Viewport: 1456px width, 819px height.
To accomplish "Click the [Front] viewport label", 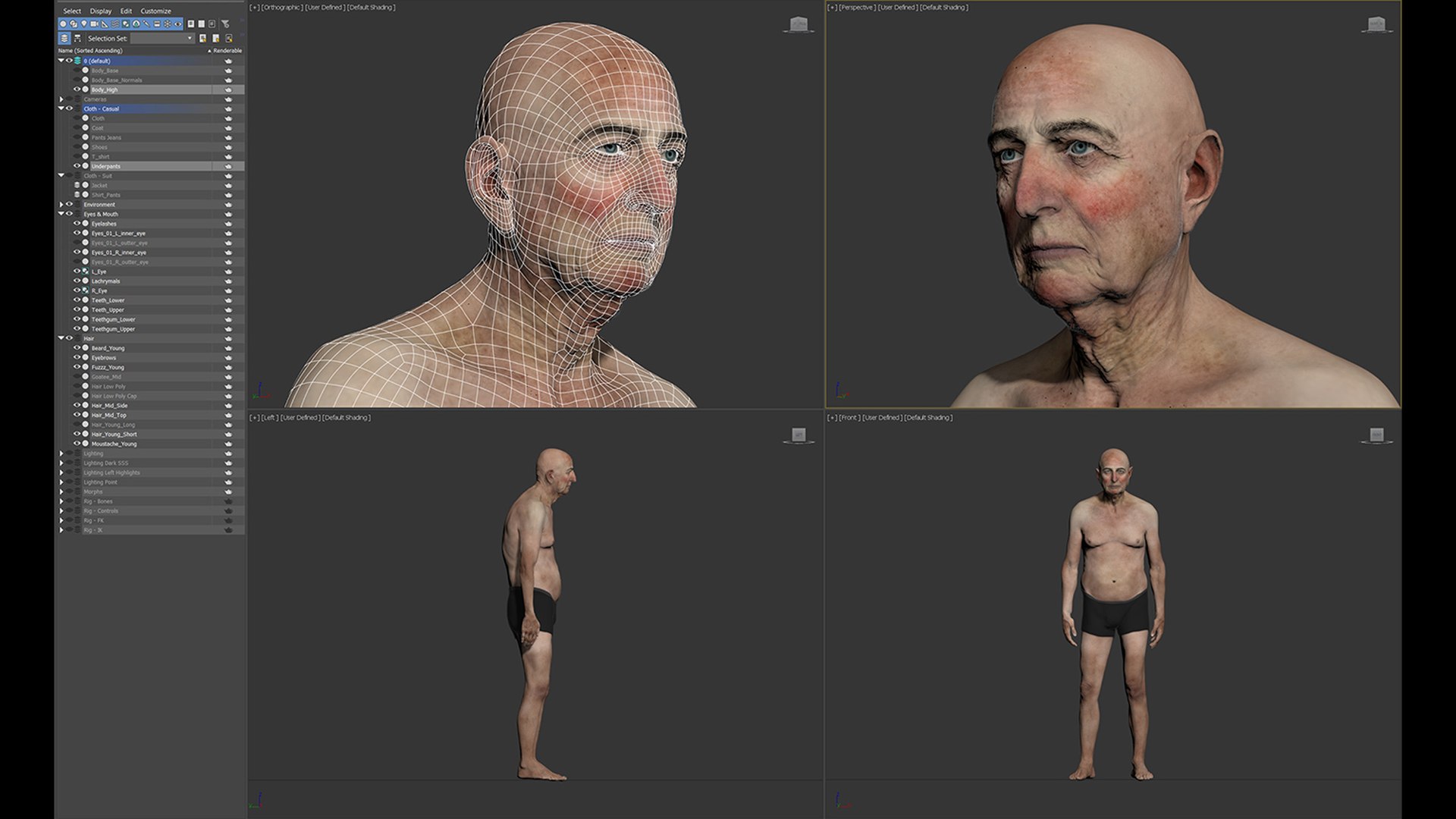I will coord(849,418).
